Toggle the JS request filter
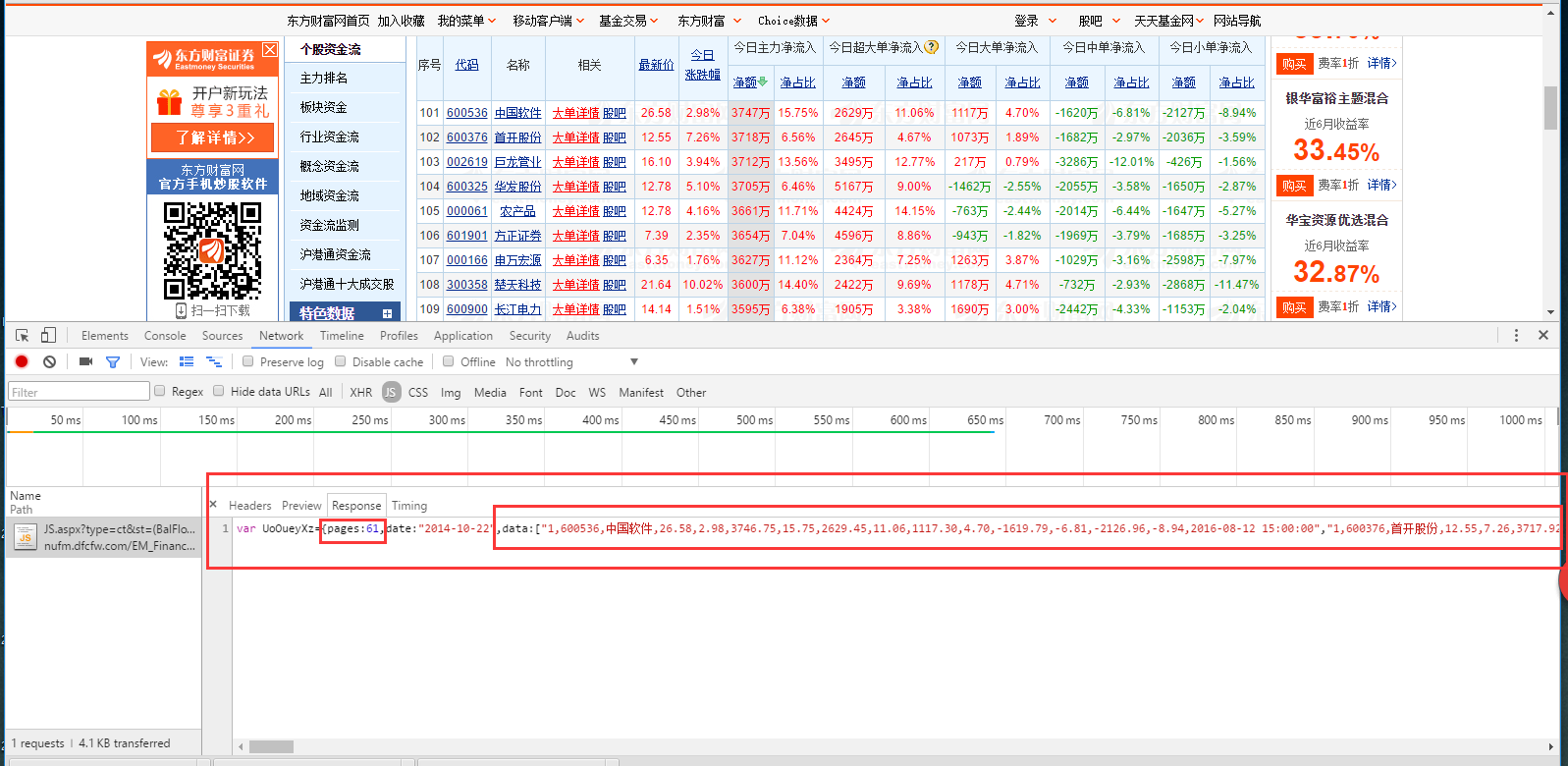The image size is (1568, 766). click(390, 392)
